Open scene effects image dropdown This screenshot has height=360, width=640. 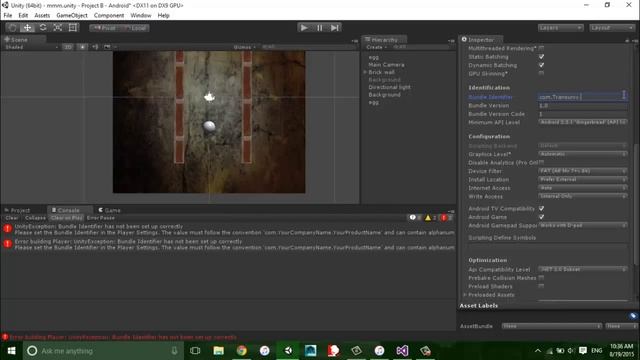[109, 47]
